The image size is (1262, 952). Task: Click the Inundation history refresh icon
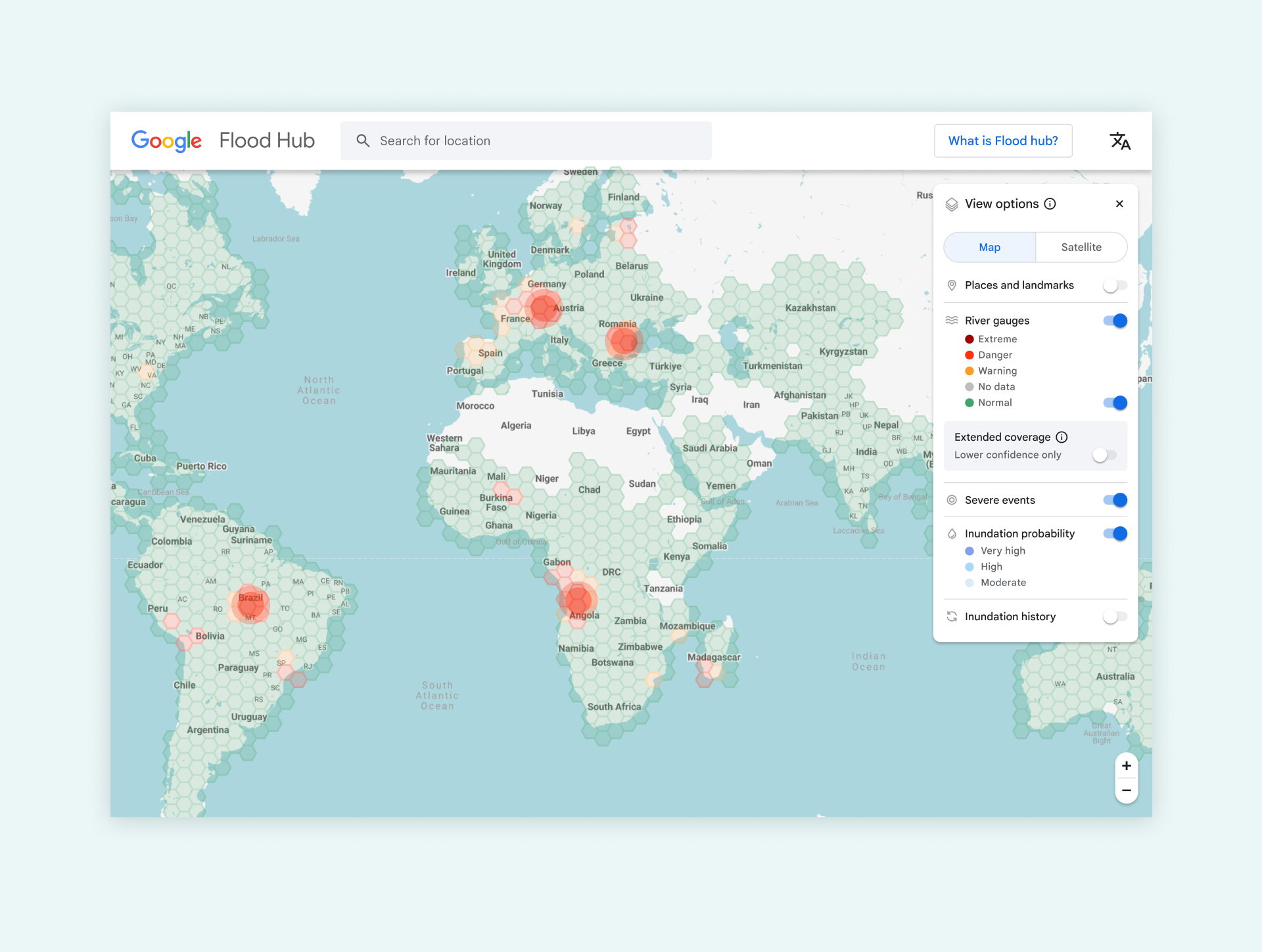952,616
